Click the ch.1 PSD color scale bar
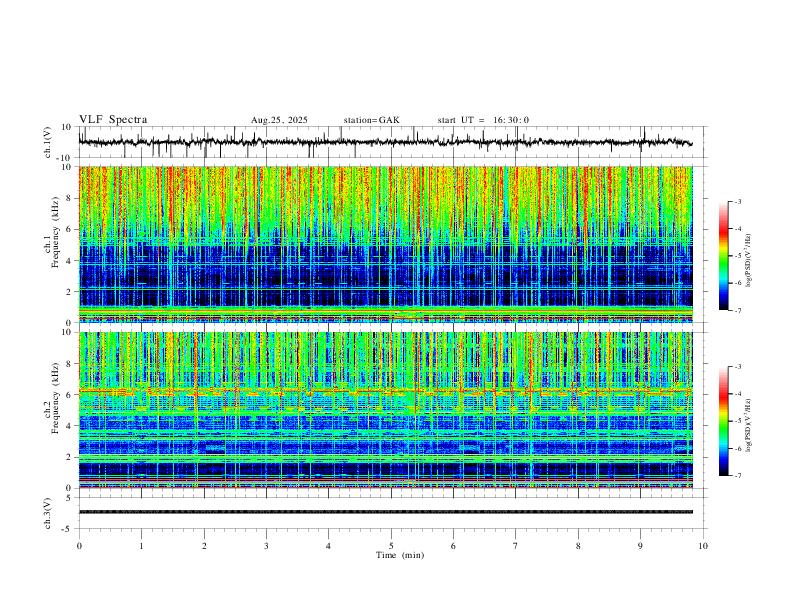The height and width of the screenshot is (612, 792). [724, 256]
